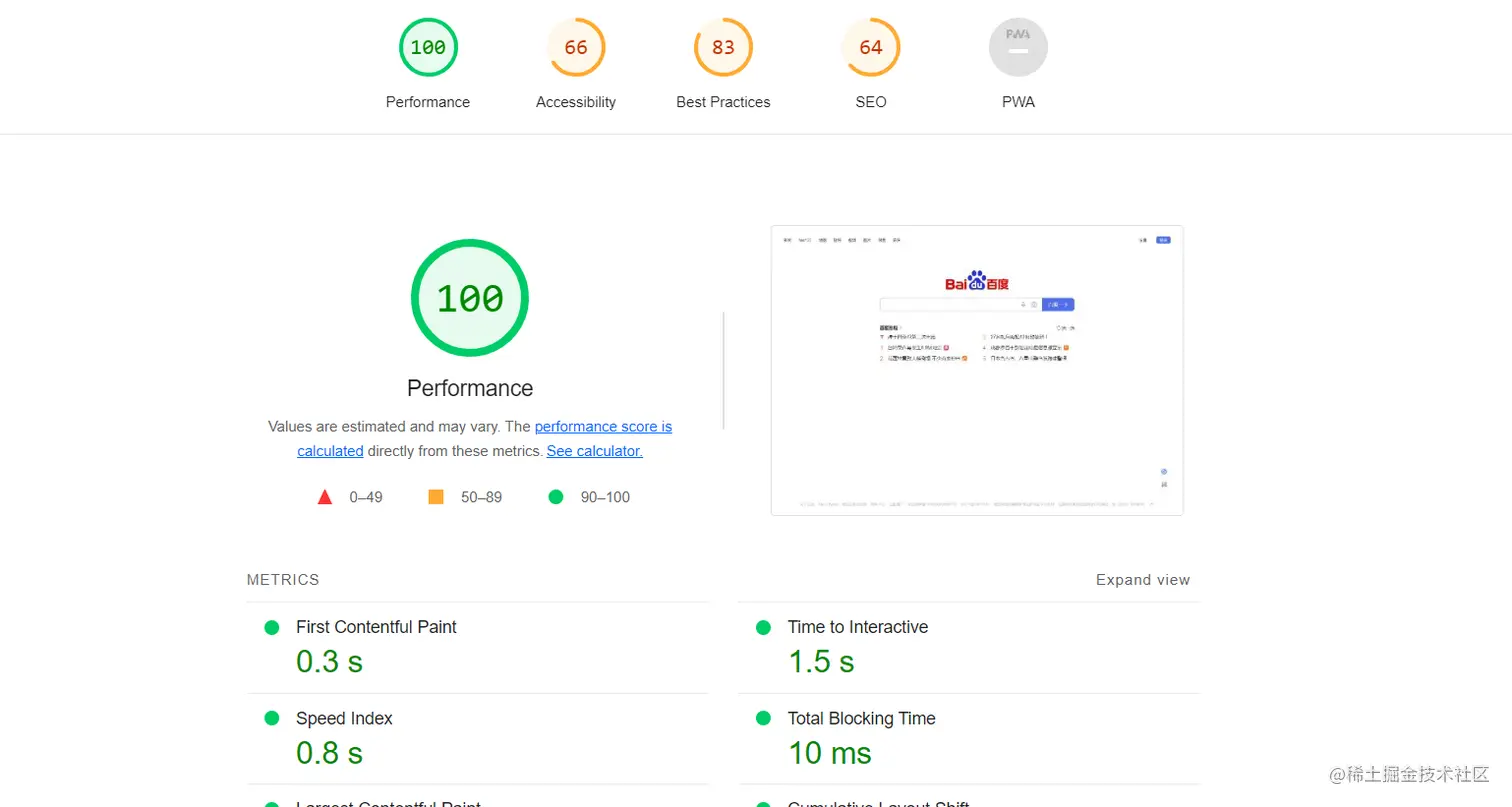Click the METRICS section heading

click(283, 580)
